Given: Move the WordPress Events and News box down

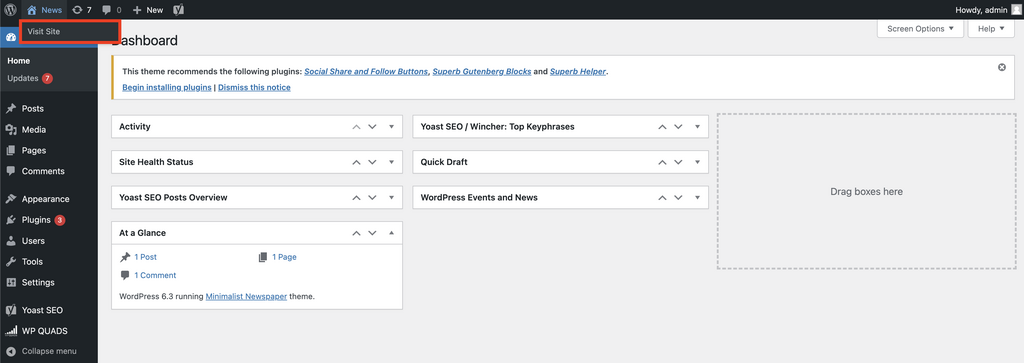Looking at the screenshot, I should [x=678, y=197].
